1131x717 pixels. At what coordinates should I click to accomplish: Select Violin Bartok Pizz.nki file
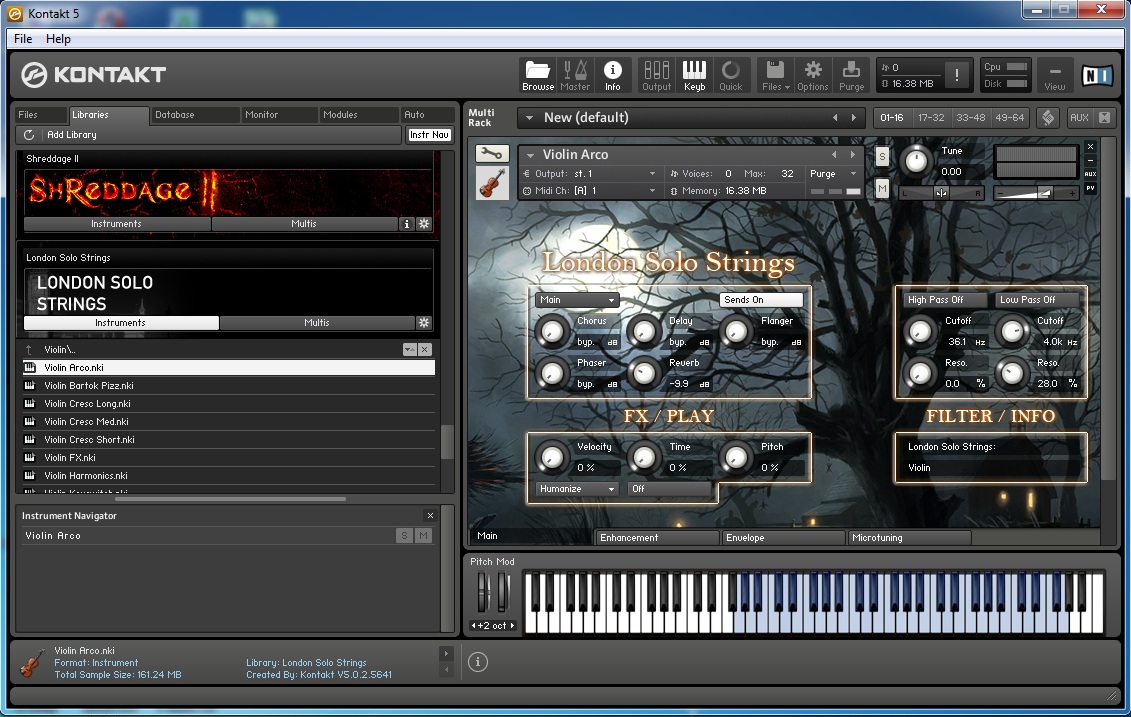click(x=229, y=385)
